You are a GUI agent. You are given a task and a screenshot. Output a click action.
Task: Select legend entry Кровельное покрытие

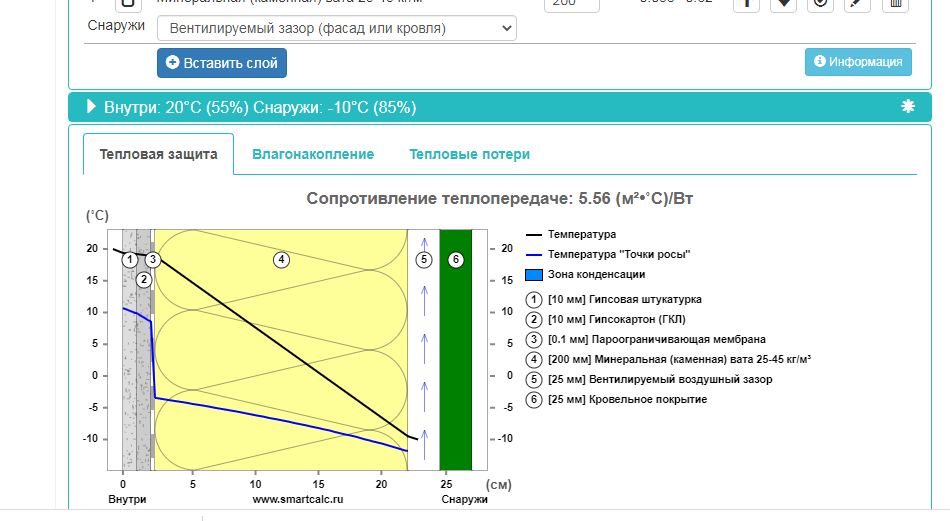[627, 399]
